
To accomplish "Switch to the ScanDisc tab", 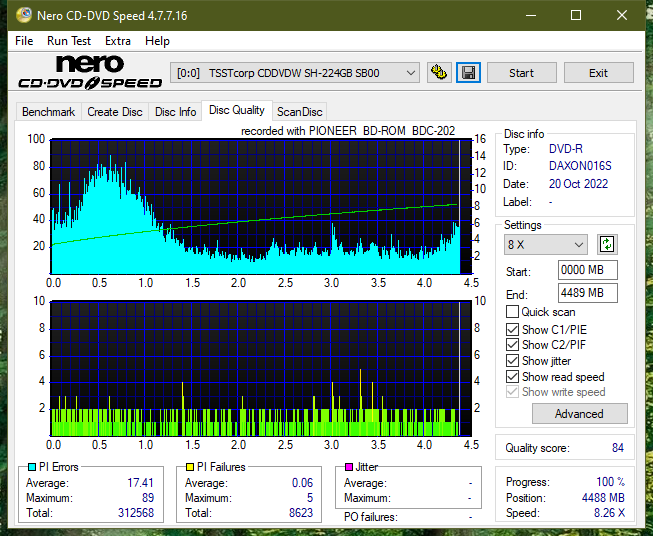I will point(300,112).
